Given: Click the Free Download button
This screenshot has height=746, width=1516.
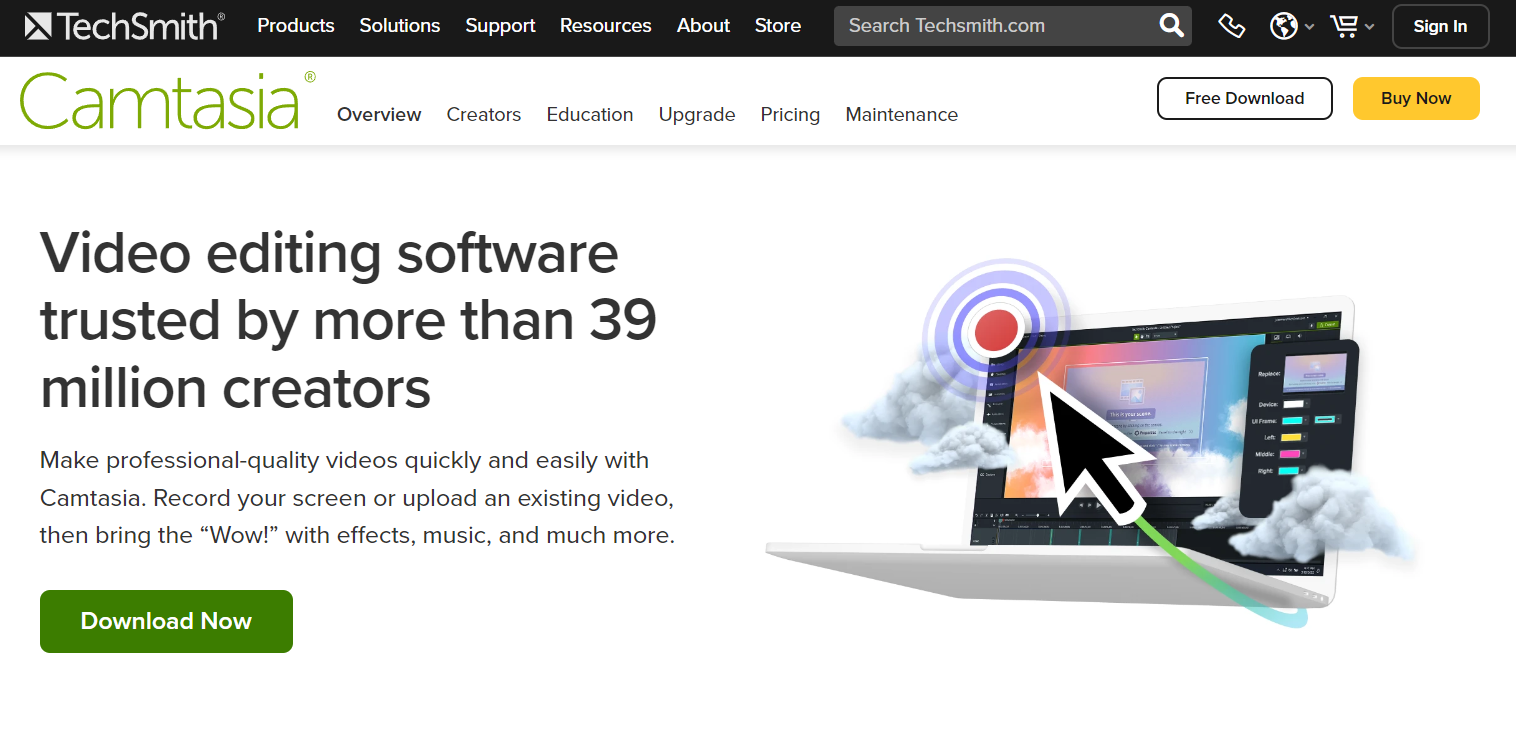Looking at the screenshot, I should point(1245,98).
